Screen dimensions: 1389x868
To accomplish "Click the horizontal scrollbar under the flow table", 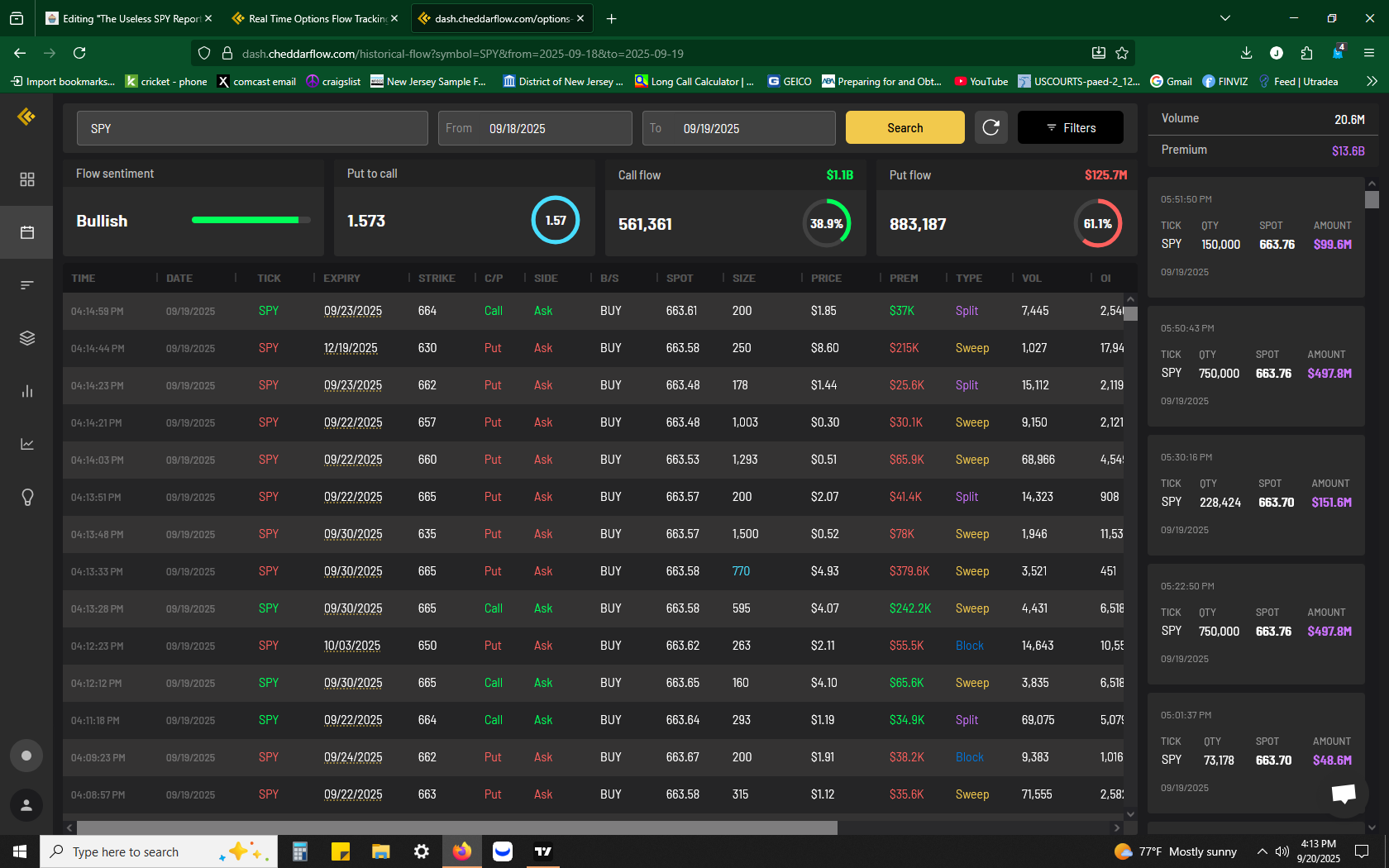I will (456, 827).
